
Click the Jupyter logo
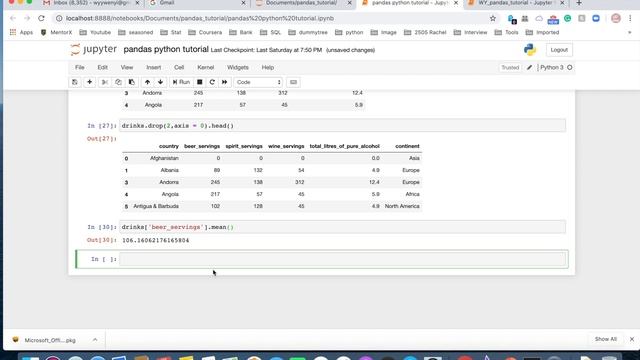(93, 50)
